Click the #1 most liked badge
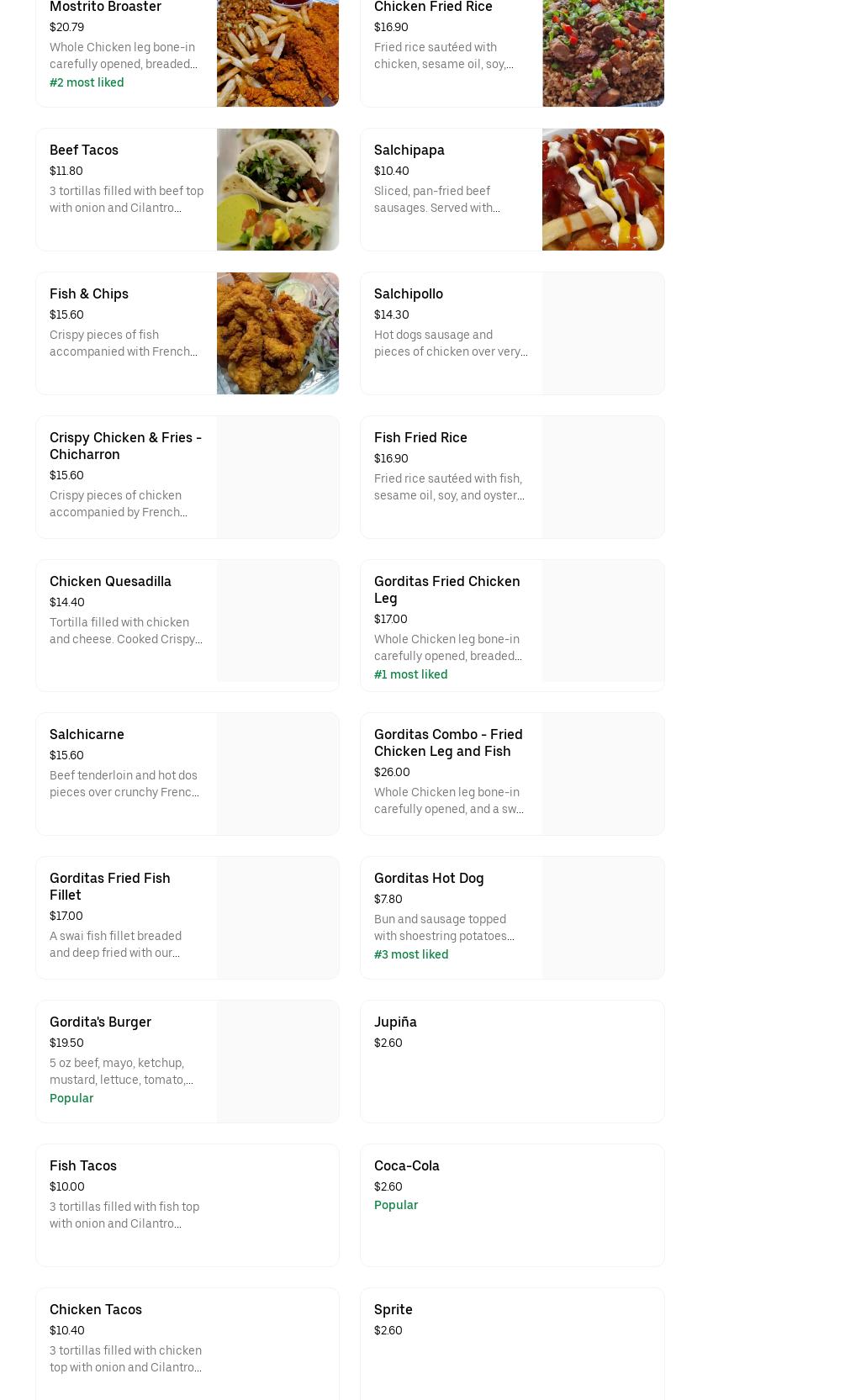Viewport: 861px width, 1400px height. [410, 674]
